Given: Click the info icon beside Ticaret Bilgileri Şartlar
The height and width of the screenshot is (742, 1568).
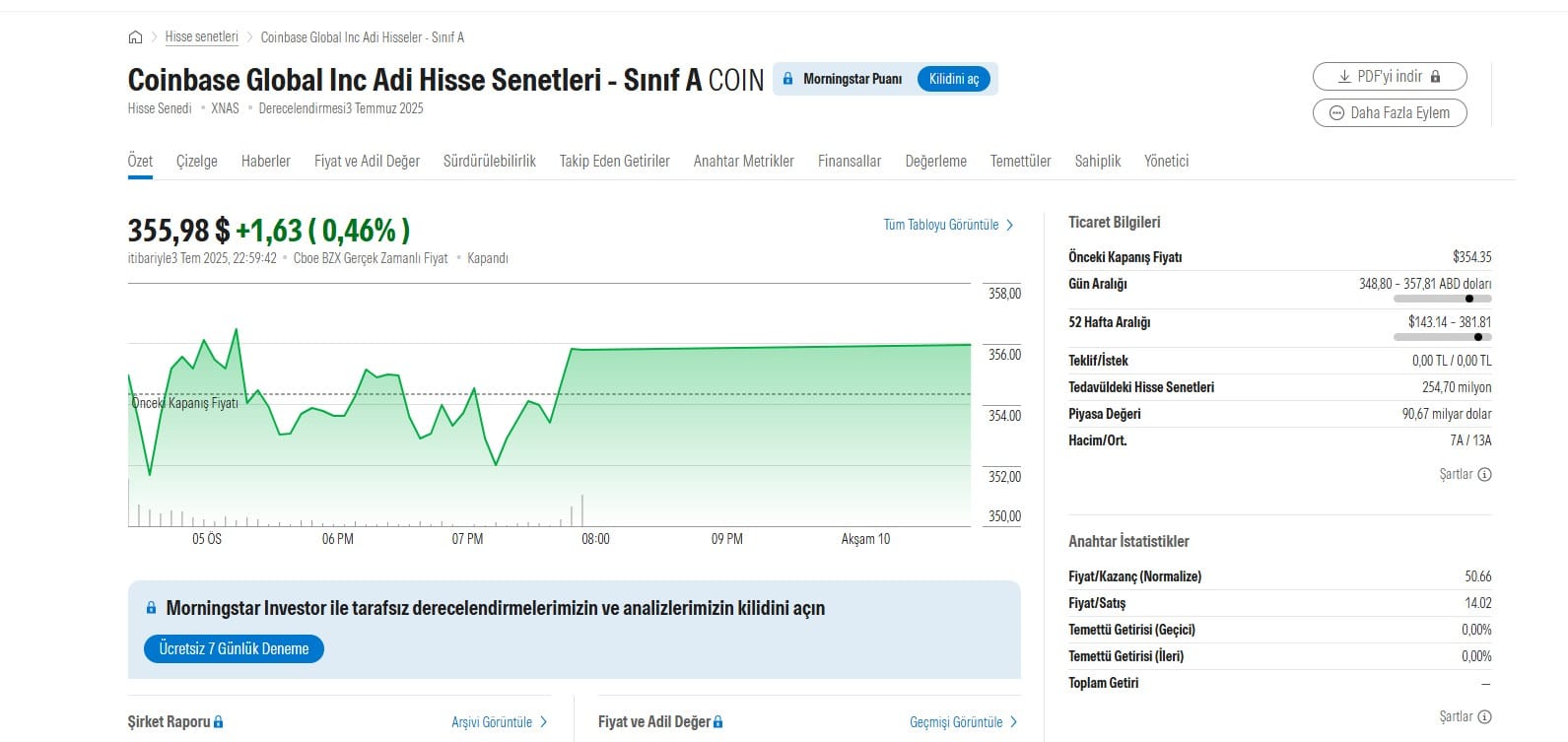Looking at the screenshot, I should coord(1485,474).
